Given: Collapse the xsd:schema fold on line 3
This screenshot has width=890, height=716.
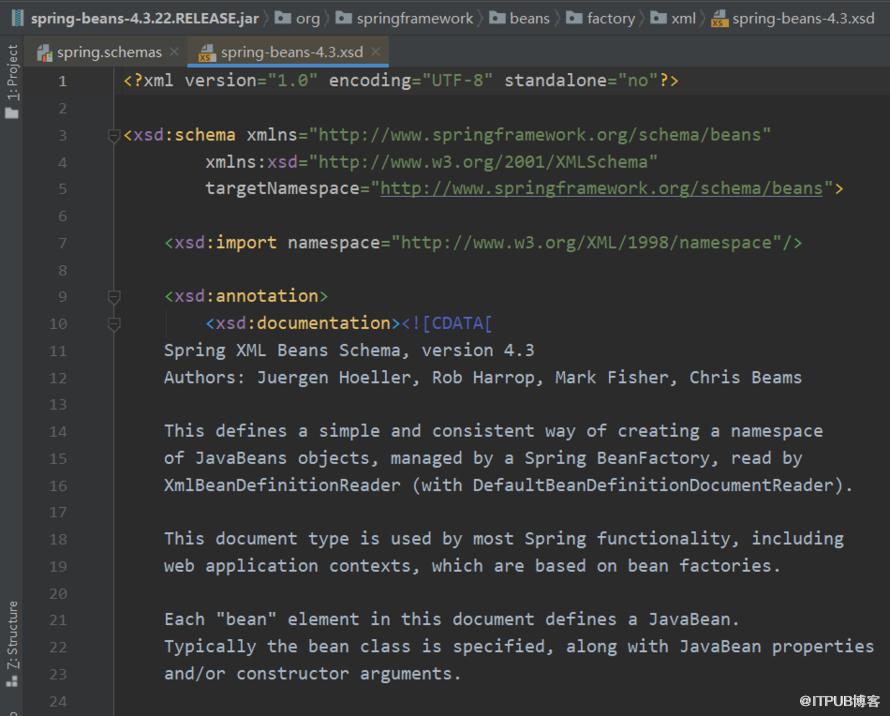Looking at the screenshot, I should (114, 135).
